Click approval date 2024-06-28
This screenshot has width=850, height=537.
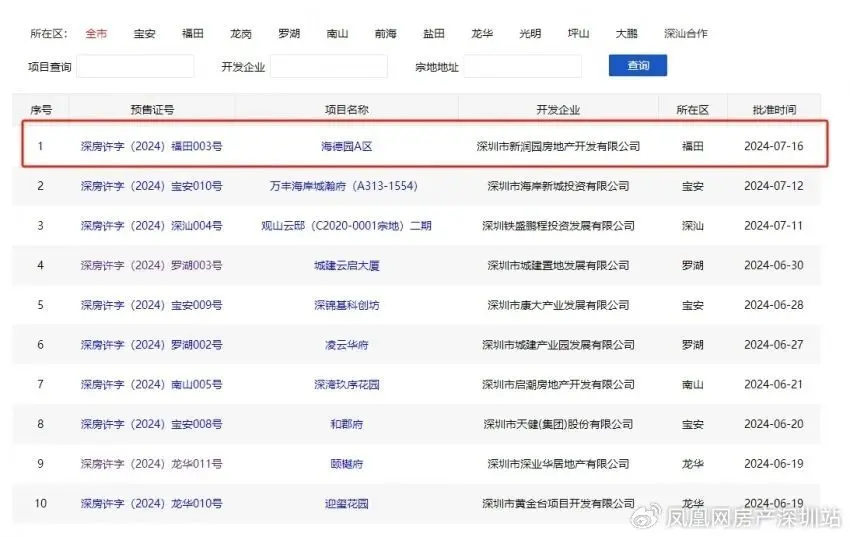(x=774, y=305)
